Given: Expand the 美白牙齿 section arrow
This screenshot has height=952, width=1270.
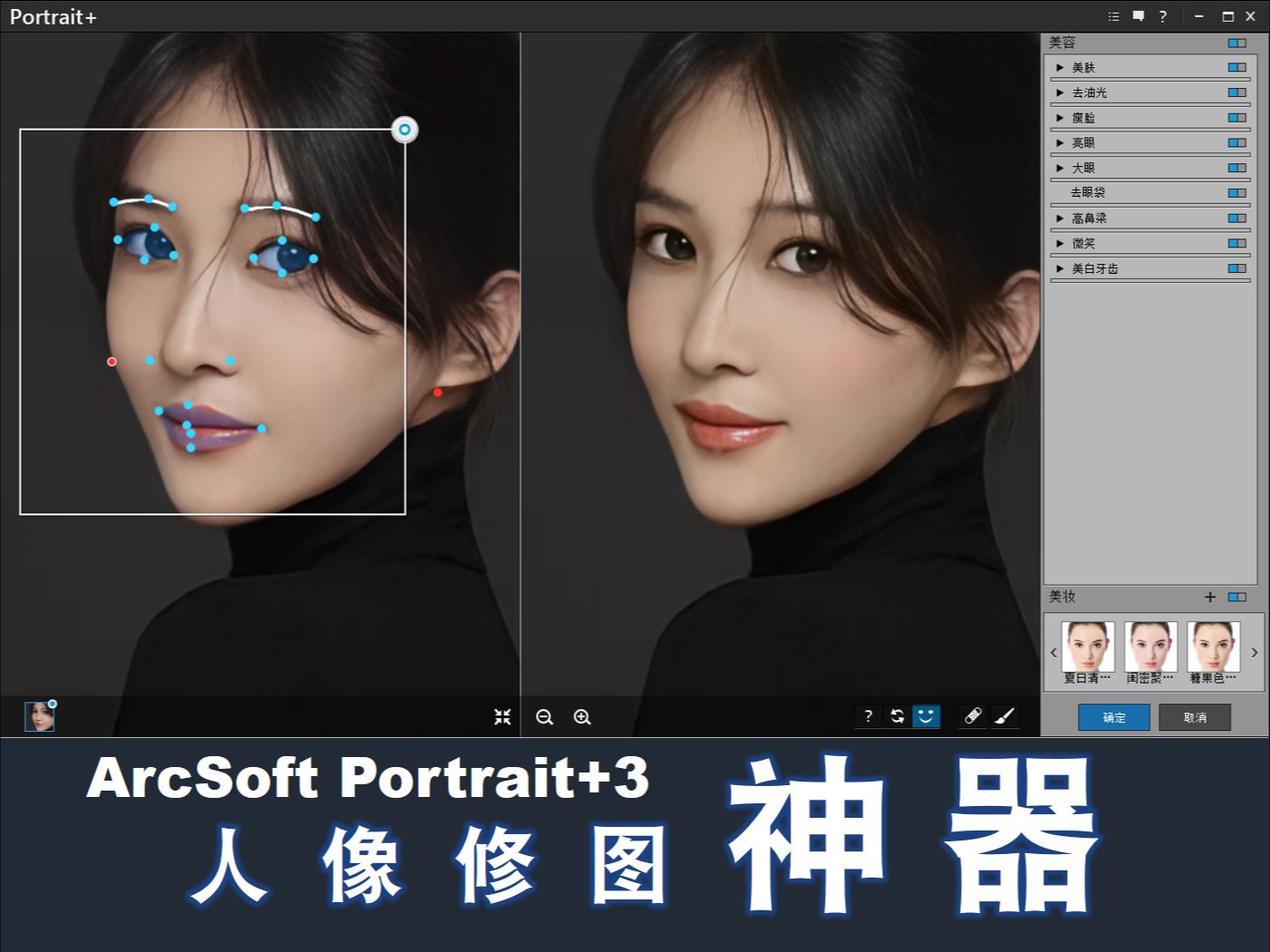Looking at the screenshot, I should (x=1060, y=268).
